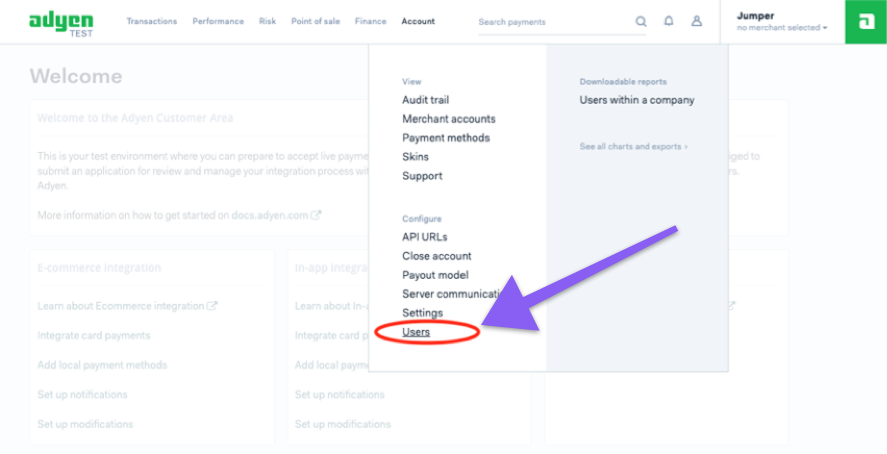Viewport: 887px width, 454px height.
Task: Open Settings under Configure
Action: point(423,313)
